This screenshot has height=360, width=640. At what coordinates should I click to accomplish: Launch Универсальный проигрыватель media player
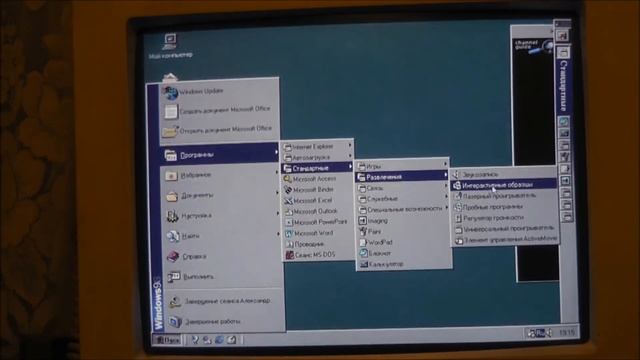(505, 229)
